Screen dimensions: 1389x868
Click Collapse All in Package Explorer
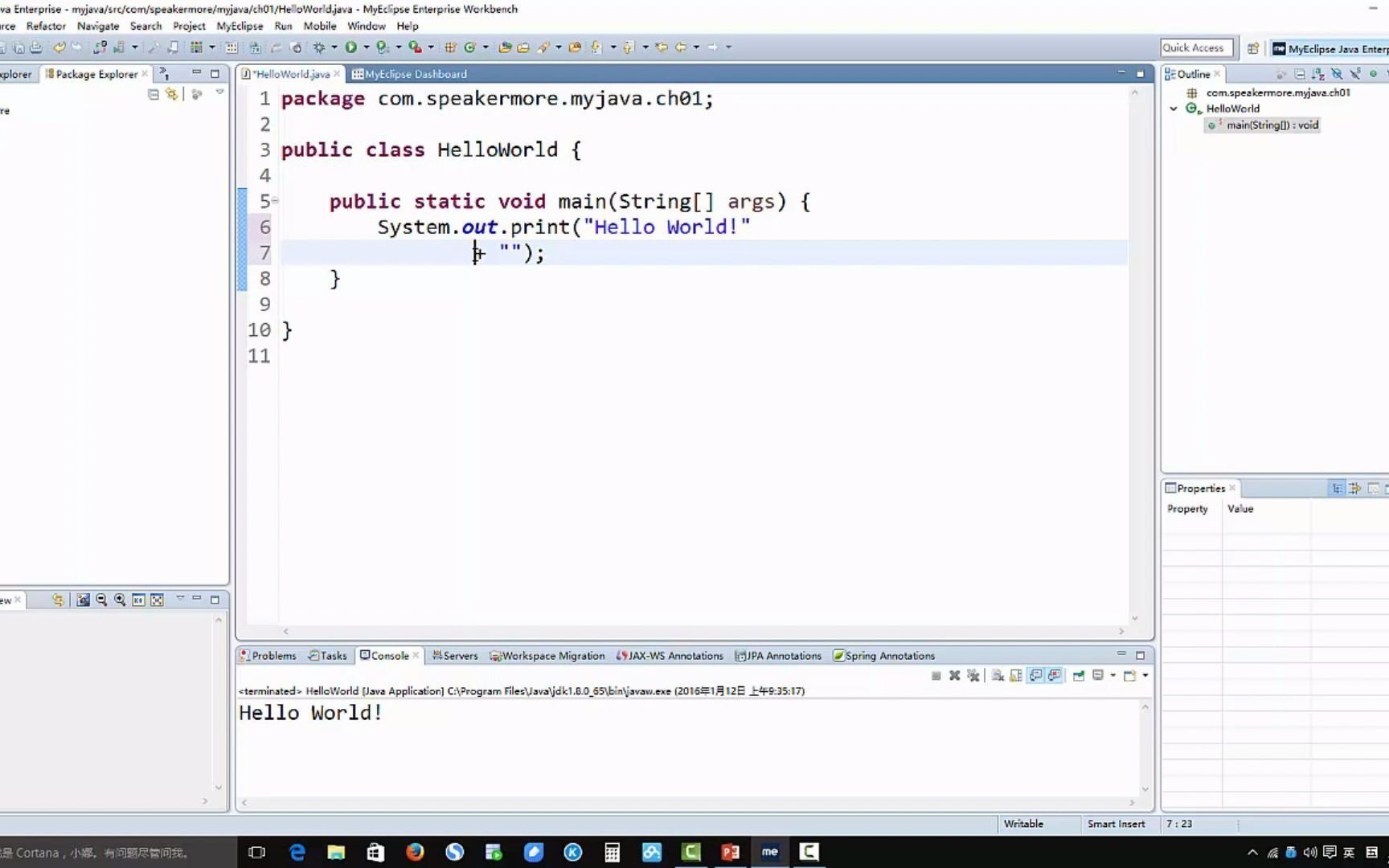pyautogui.click(x=153, y=94)
